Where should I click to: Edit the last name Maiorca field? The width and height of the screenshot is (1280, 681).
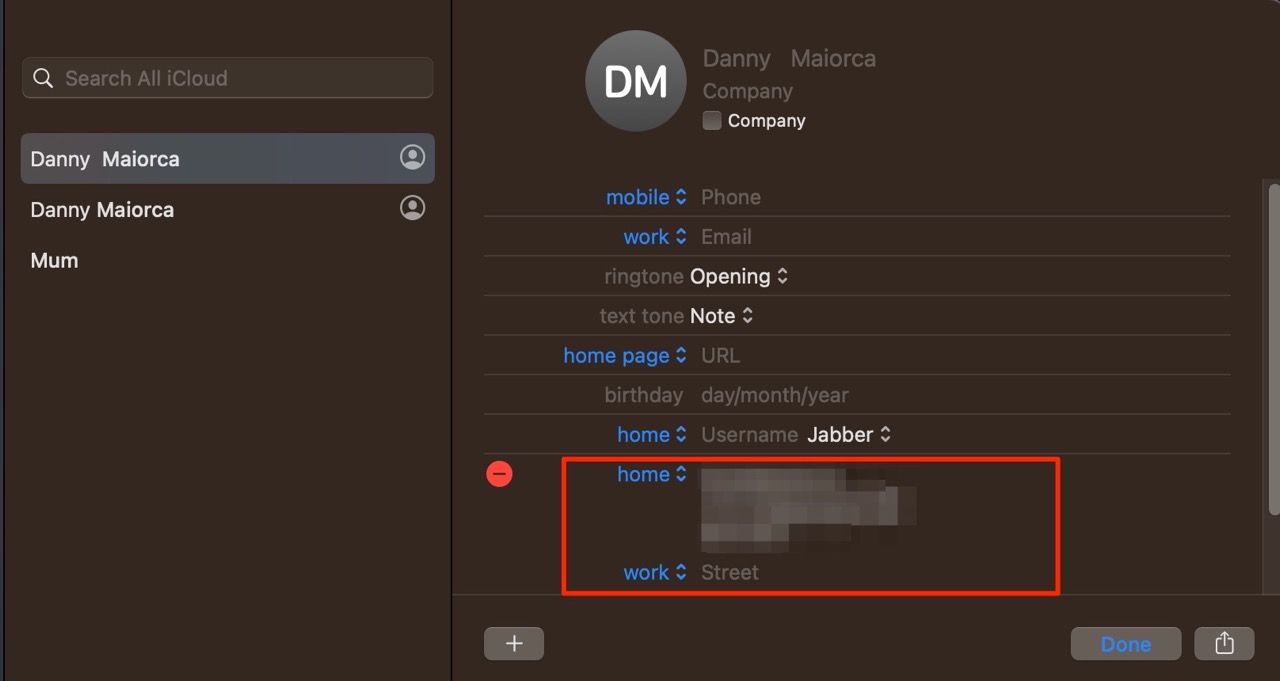[x=833, y=58]
